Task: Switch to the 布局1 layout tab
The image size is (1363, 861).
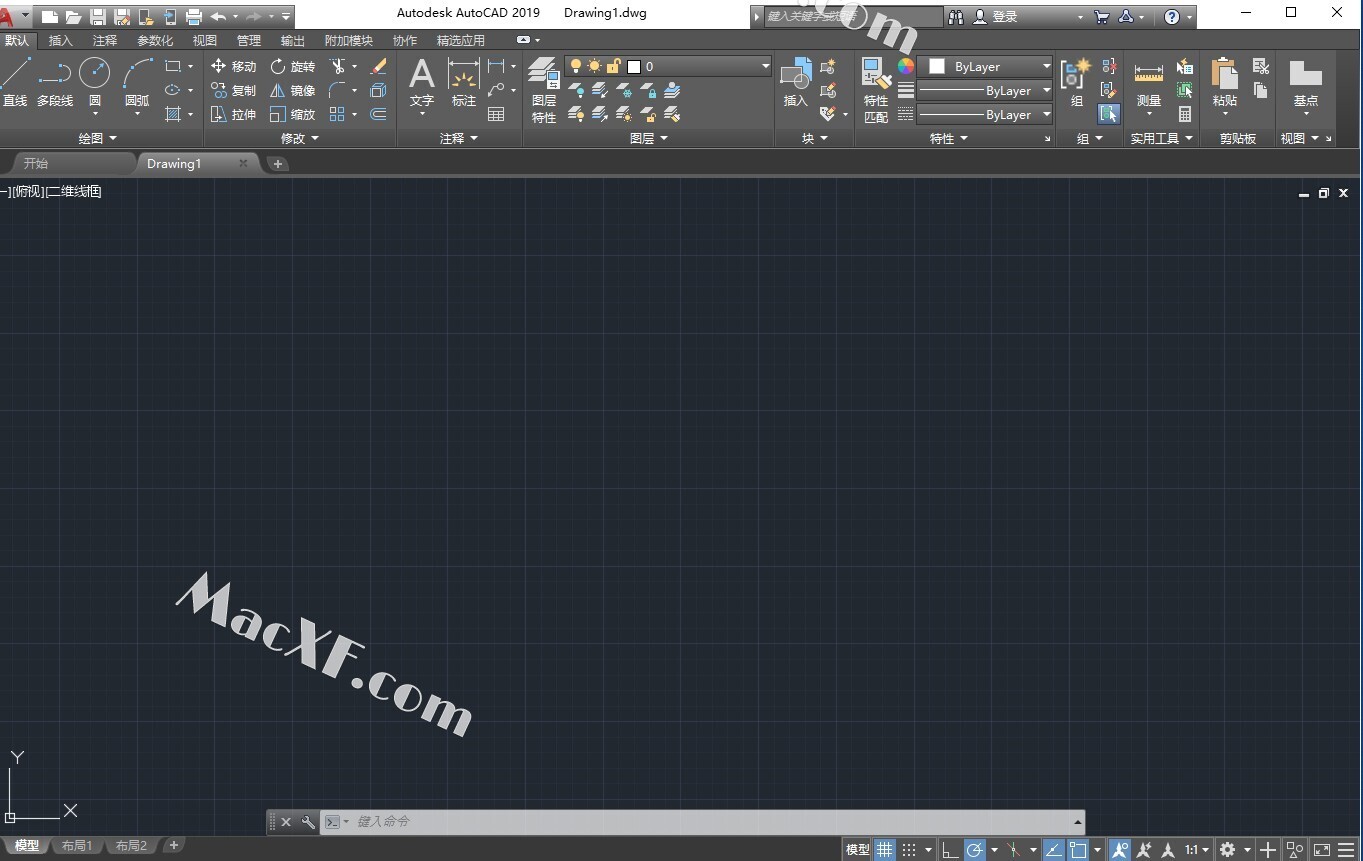Action: tap(77, 846)
